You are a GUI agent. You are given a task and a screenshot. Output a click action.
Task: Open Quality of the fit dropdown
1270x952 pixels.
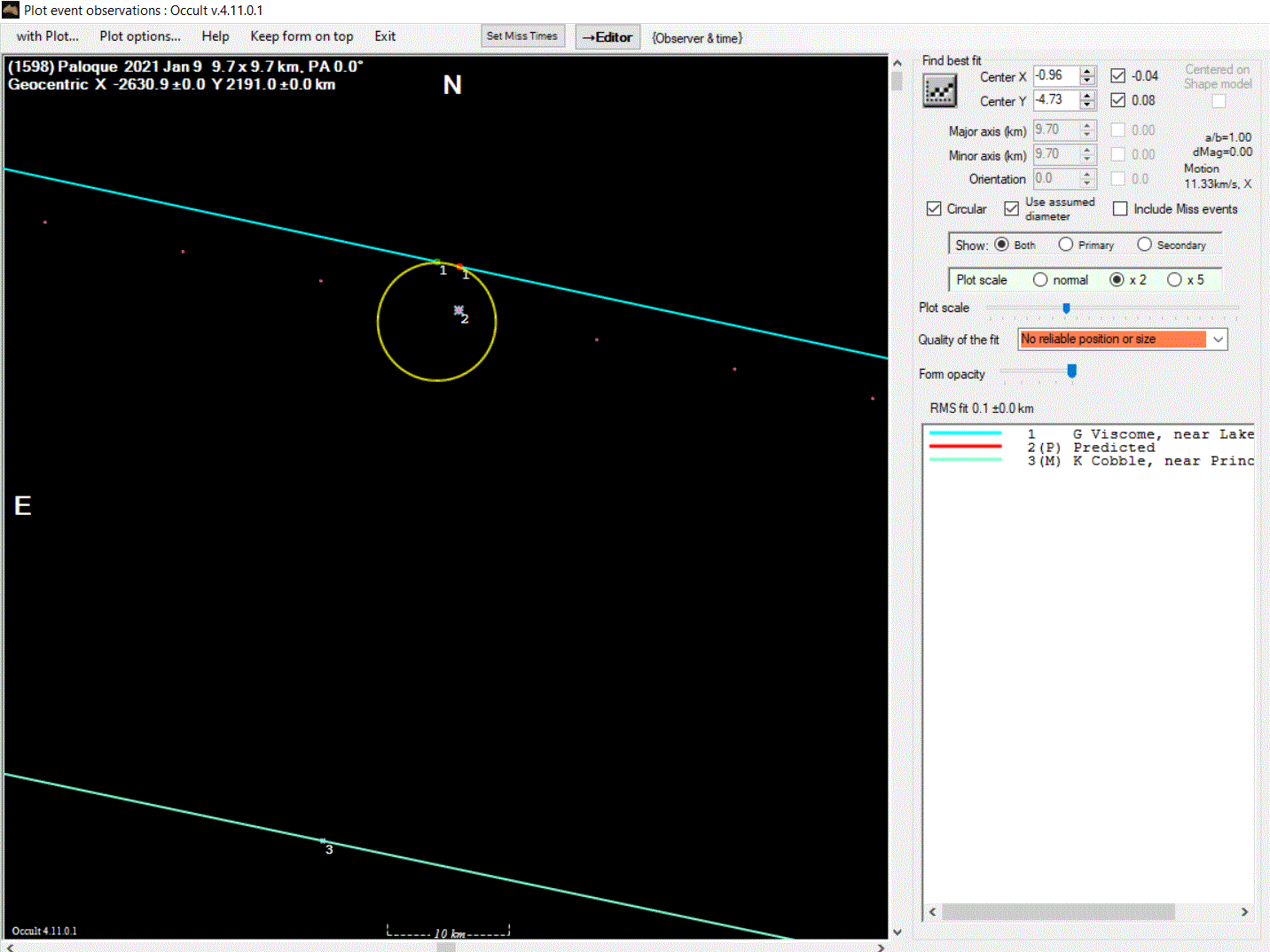coord(1218,339)
